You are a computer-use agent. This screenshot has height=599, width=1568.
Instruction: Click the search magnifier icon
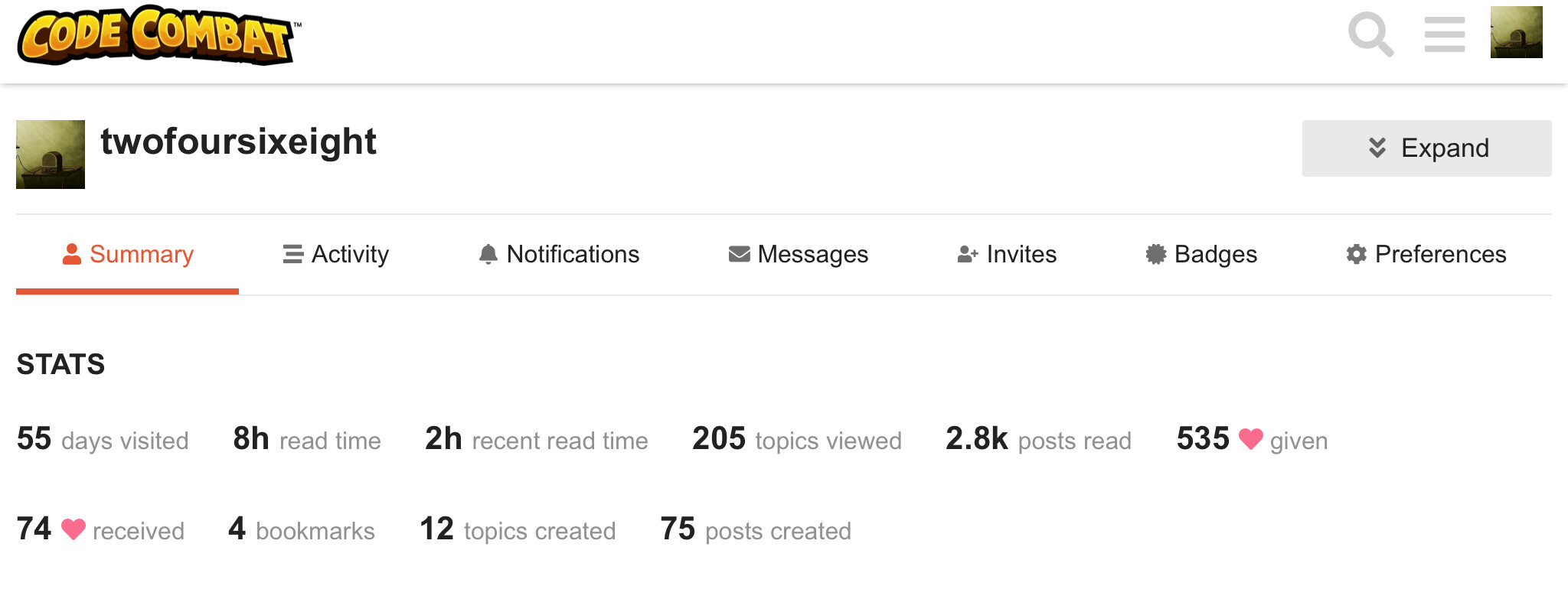click(x=1370, y=34)
